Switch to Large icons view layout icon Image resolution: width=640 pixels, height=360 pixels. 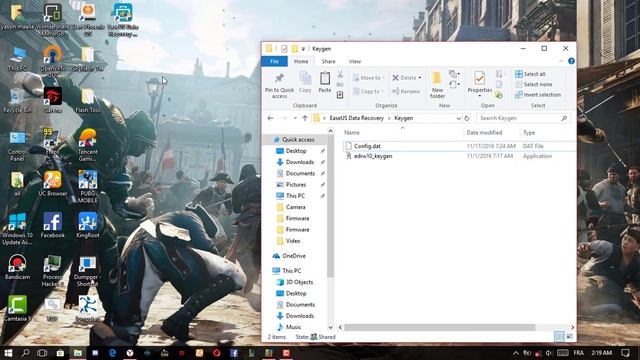pyautogui.click(x=569, y=337)
